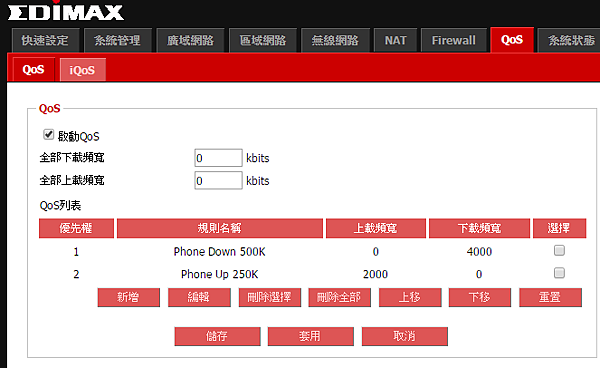Switch to the 區域網路 tab
This screenshot has width=600, height=368.
coord(263,40)
